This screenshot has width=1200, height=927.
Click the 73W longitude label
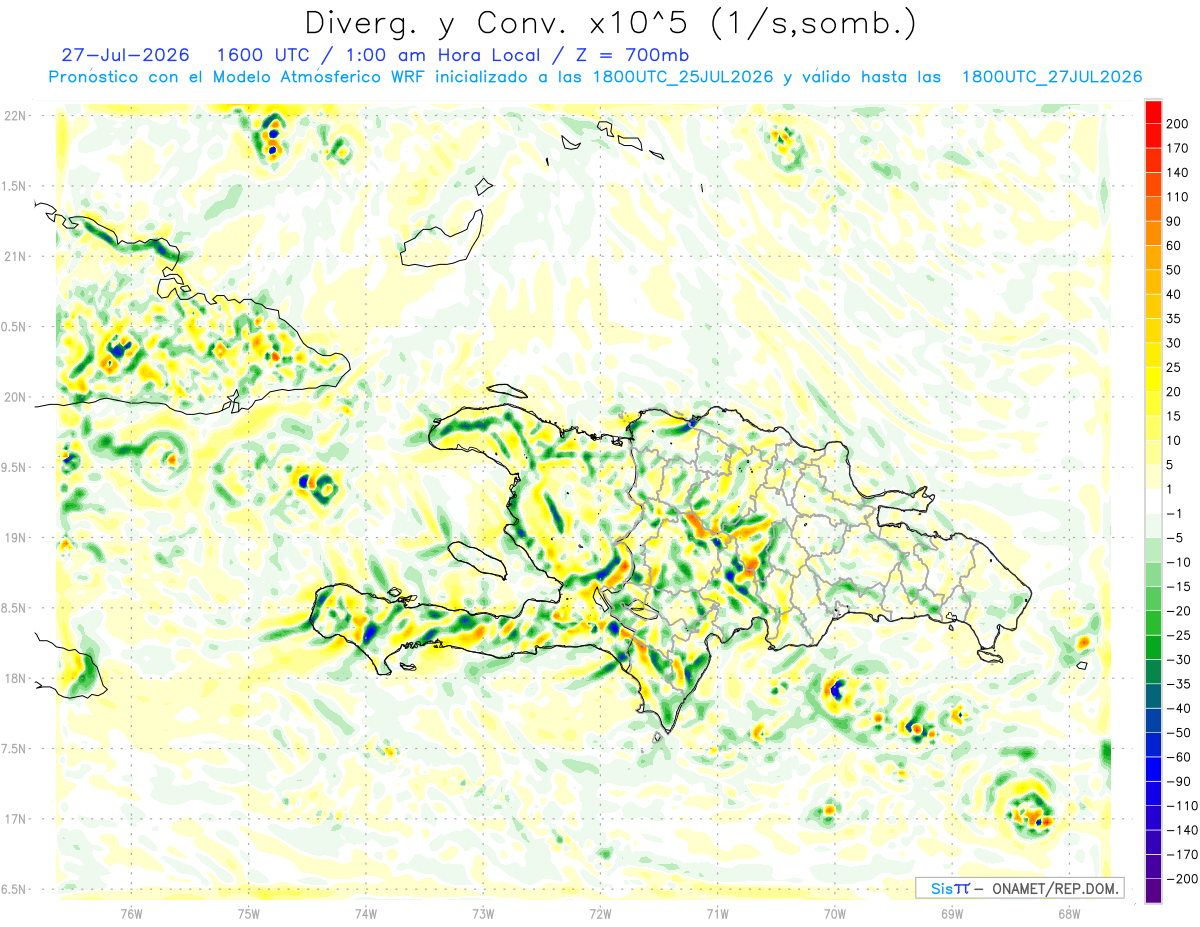click(483, 912)
